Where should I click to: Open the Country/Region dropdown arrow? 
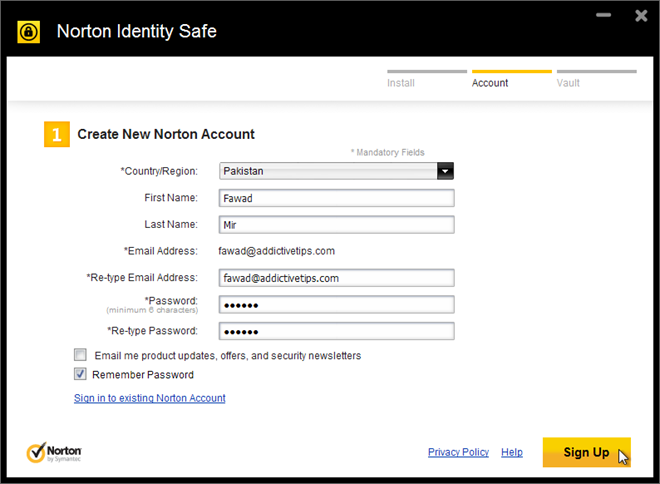[x=445, y=171]
